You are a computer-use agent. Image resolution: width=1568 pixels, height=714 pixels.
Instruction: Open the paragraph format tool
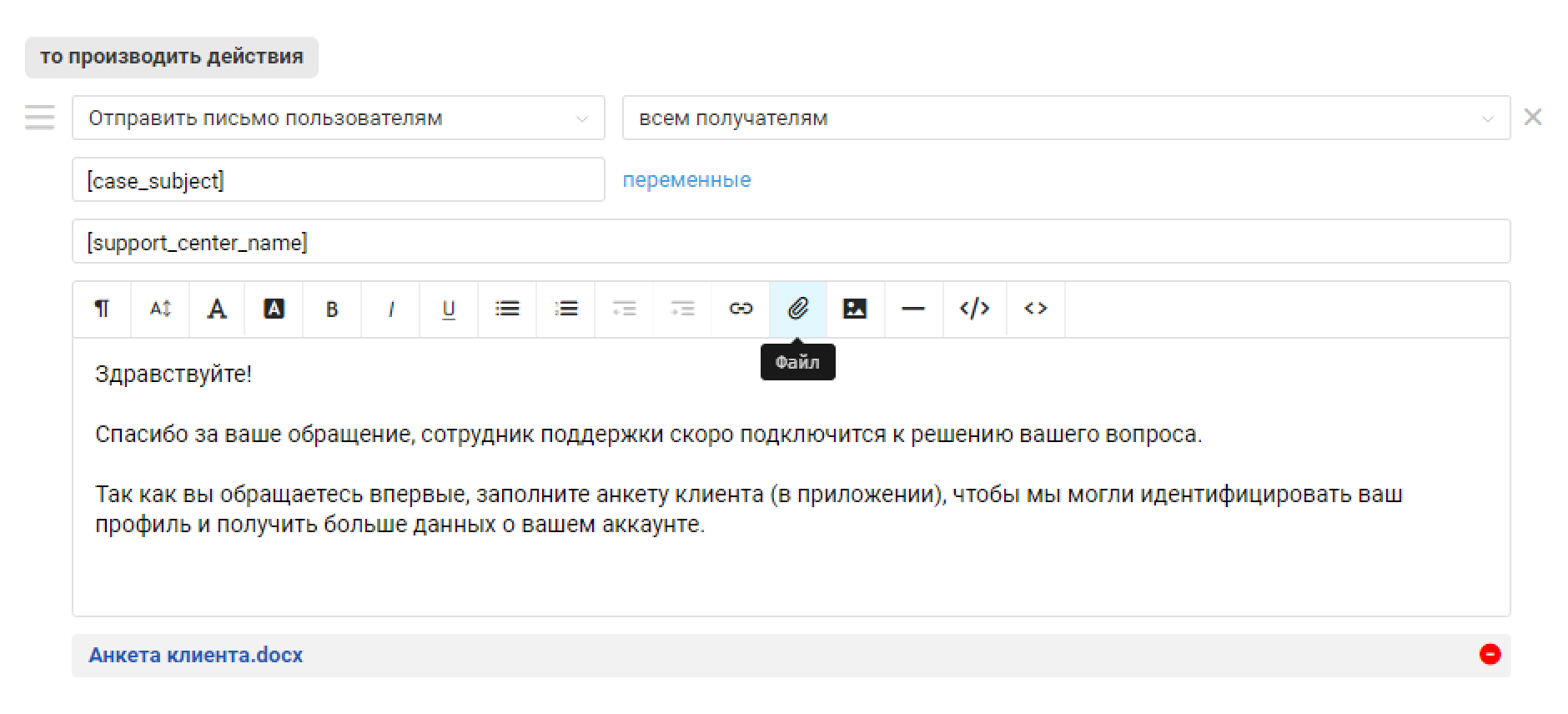coord(102,309)
